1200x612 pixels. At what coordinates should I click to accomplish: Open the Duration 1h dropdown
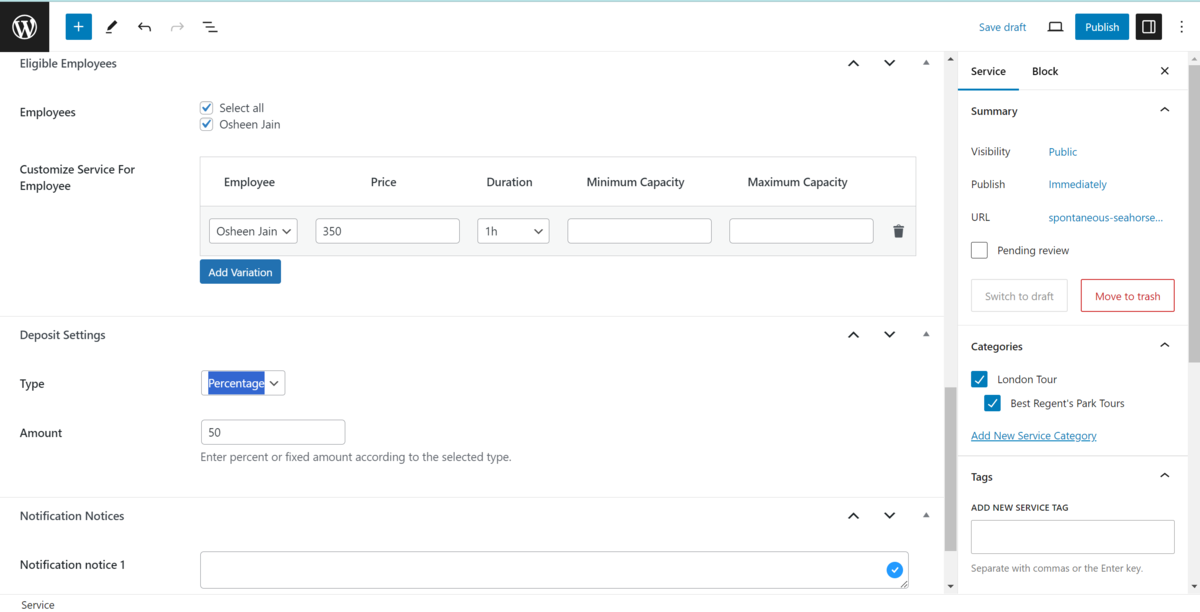pos(513,231)
